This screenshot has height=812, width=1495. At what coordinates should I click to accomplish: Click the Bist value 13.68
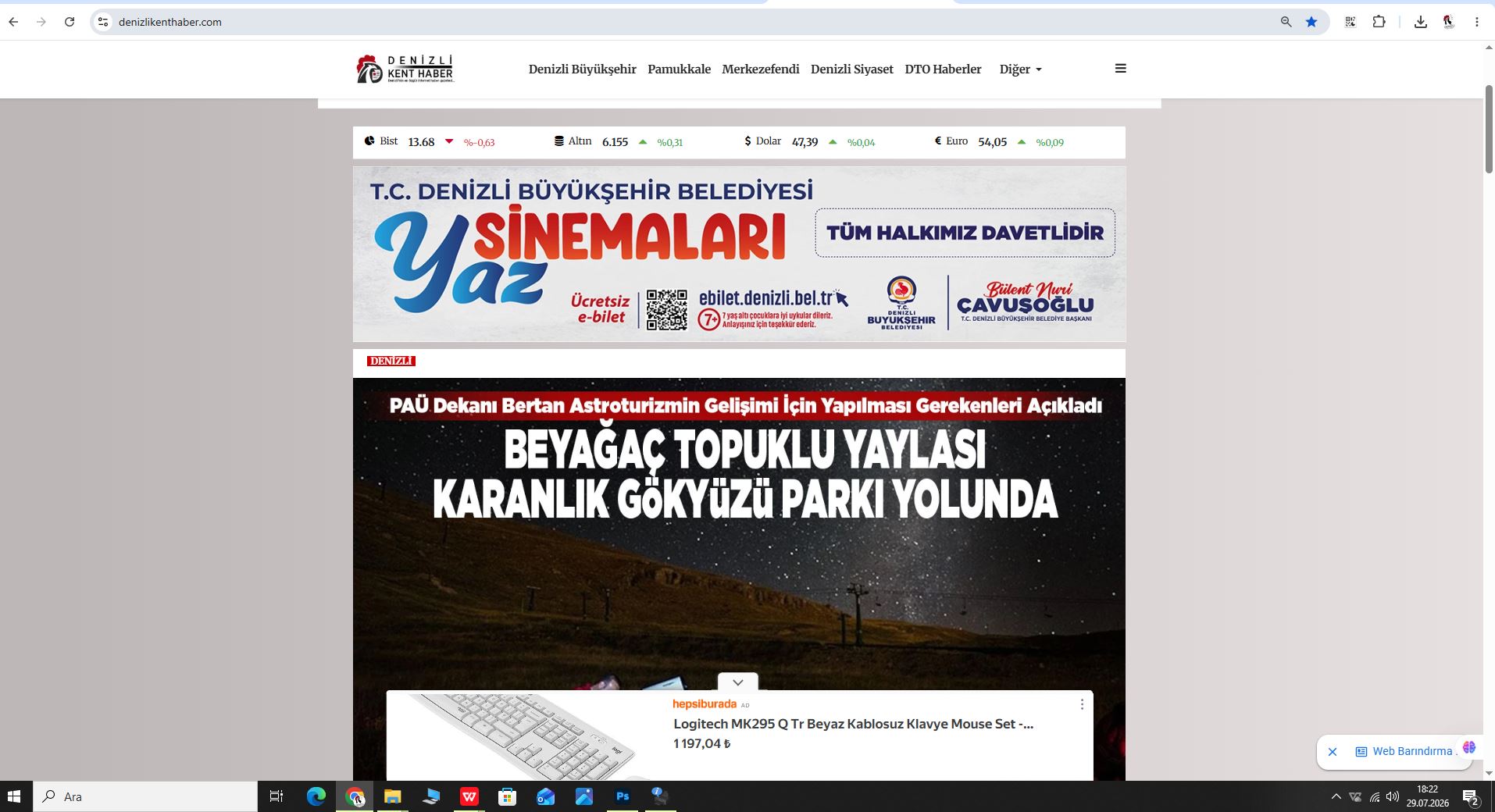[x=421, y=142]
